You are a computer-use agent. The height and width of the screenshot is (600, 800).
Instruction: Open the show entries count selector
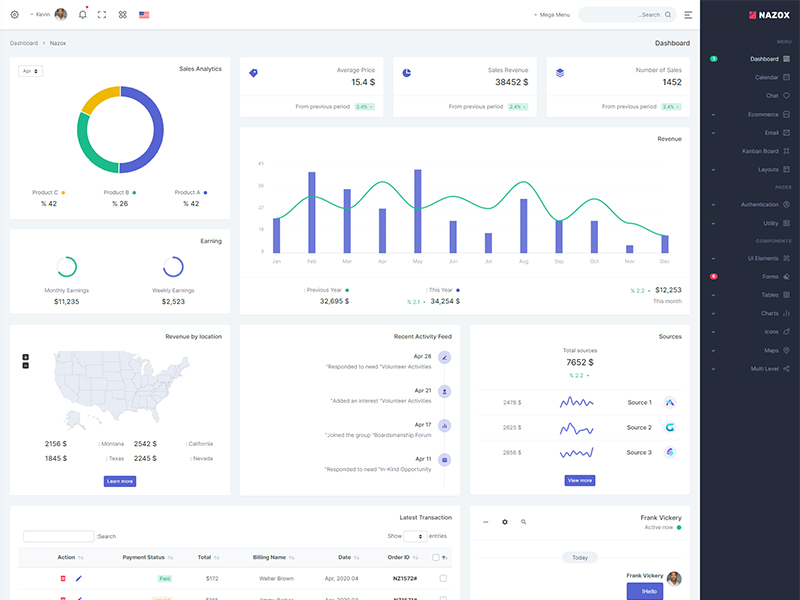[415, 536]
